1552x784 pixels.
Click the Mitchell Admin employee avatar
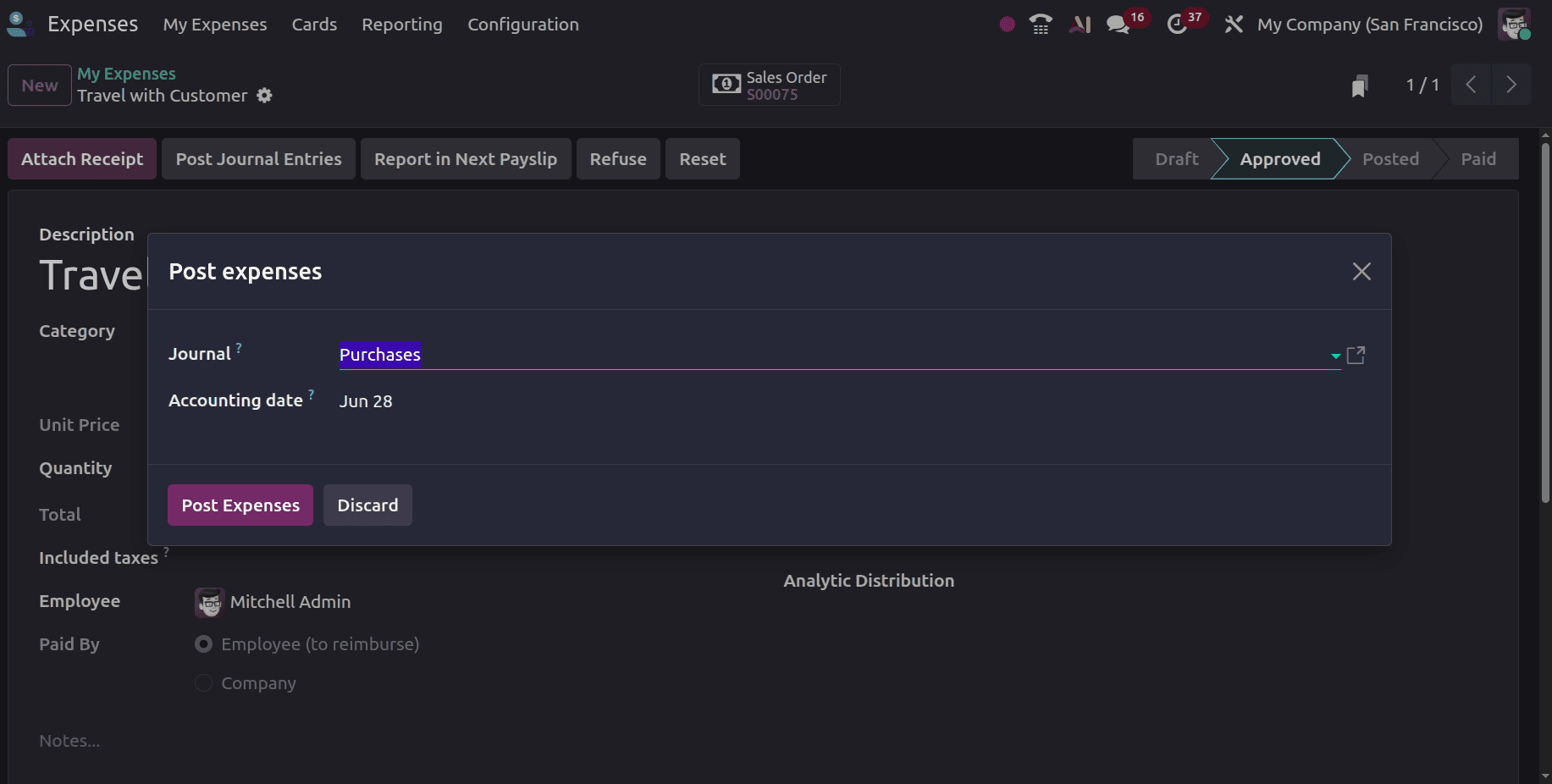[209, 602]
